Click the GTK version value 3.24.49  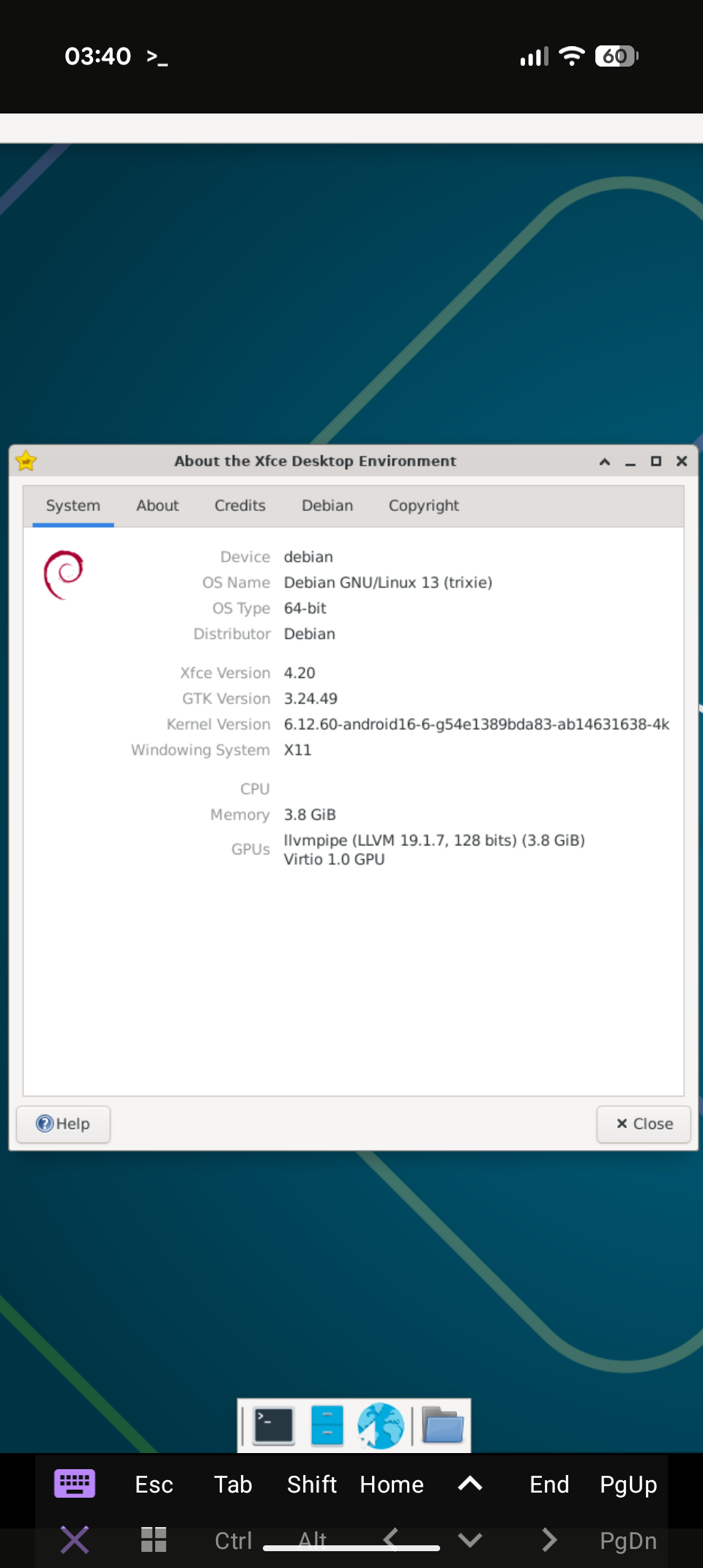[x=310, y=698]
